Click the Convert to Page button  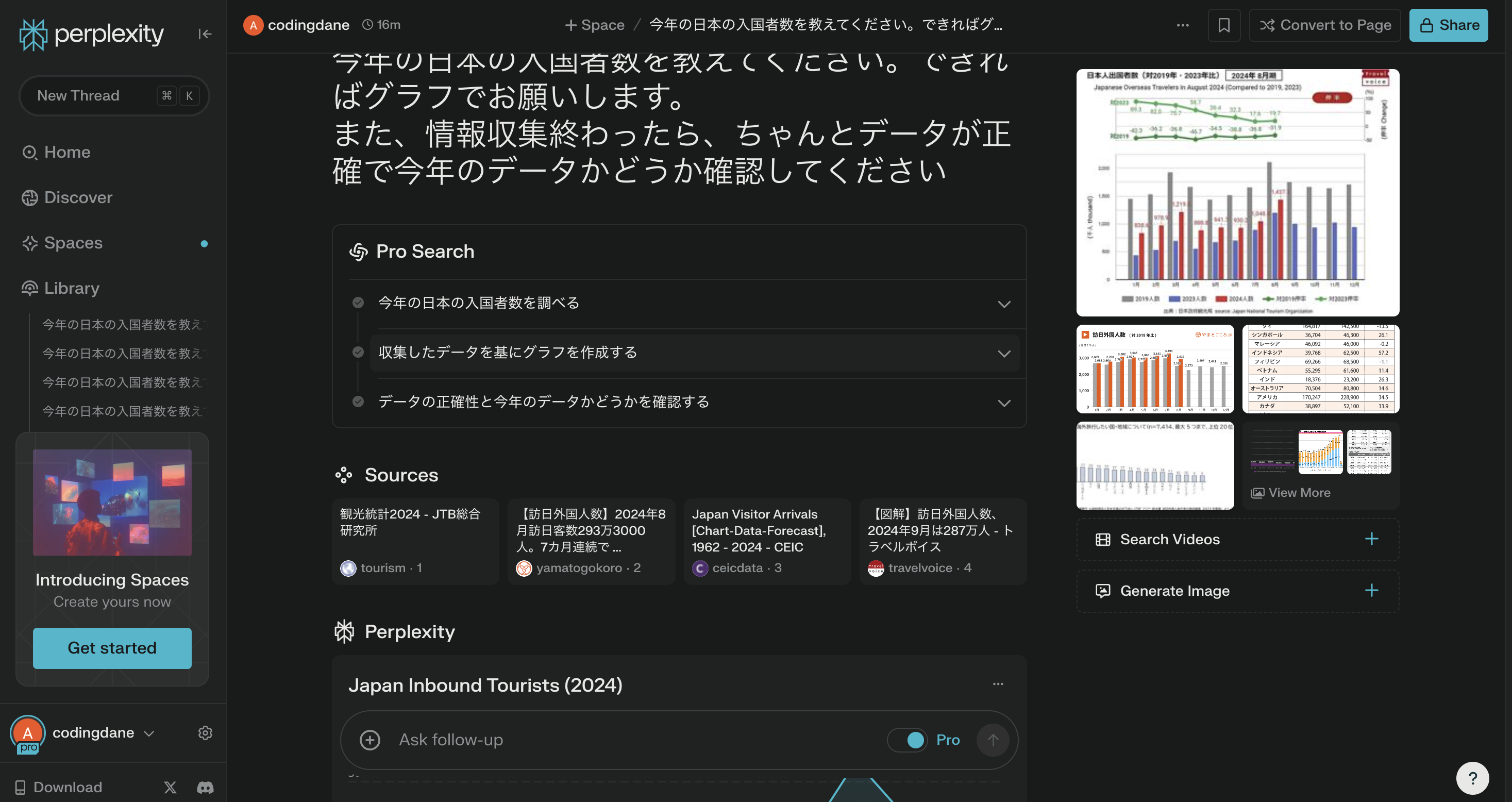coord(1325,25)
